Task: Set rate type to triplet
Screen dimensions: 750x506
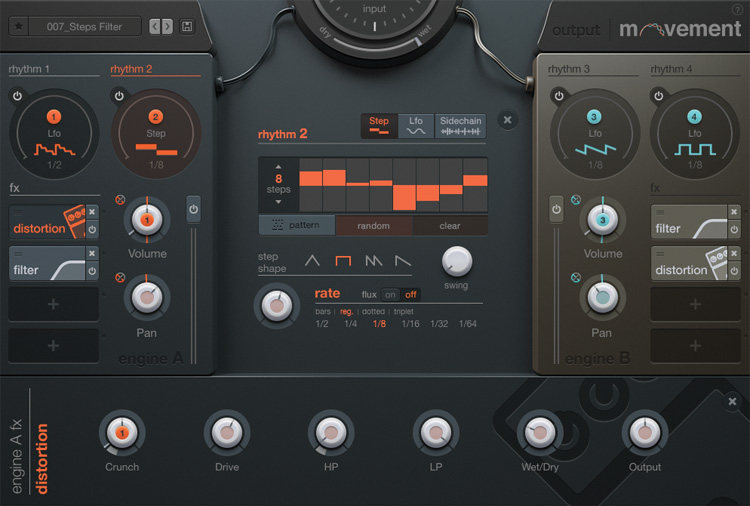Action: coord(404,311)
